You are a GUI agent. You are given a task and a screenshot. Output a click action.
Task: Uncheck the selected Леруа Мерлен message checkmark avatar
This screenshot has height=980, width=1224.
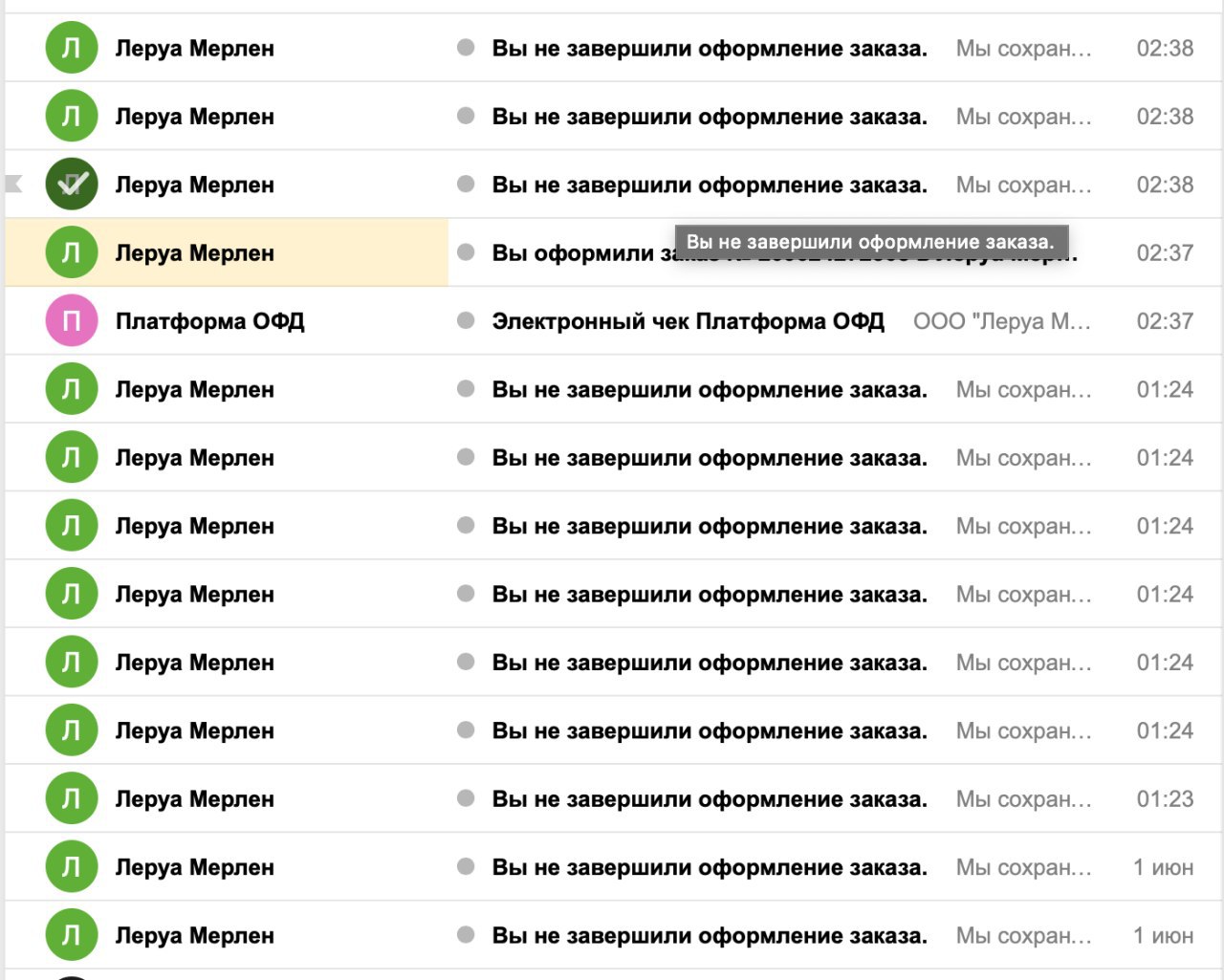coord(72,185)
